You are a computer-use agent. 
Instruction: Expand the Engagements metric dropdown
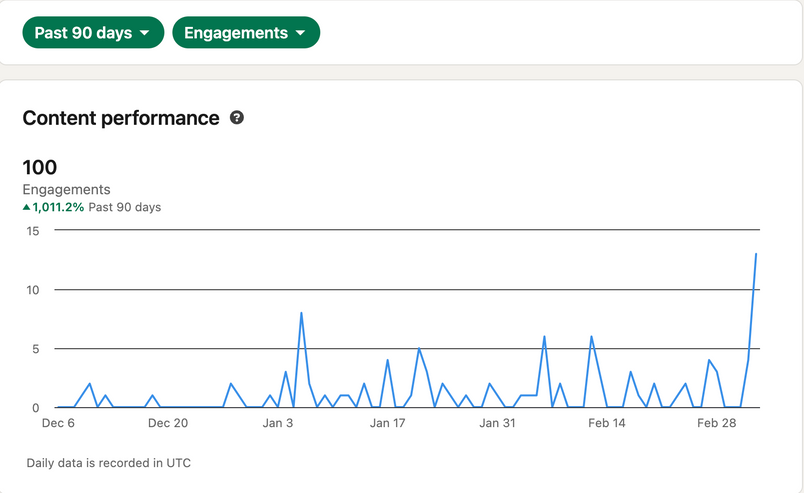[245, 33]
